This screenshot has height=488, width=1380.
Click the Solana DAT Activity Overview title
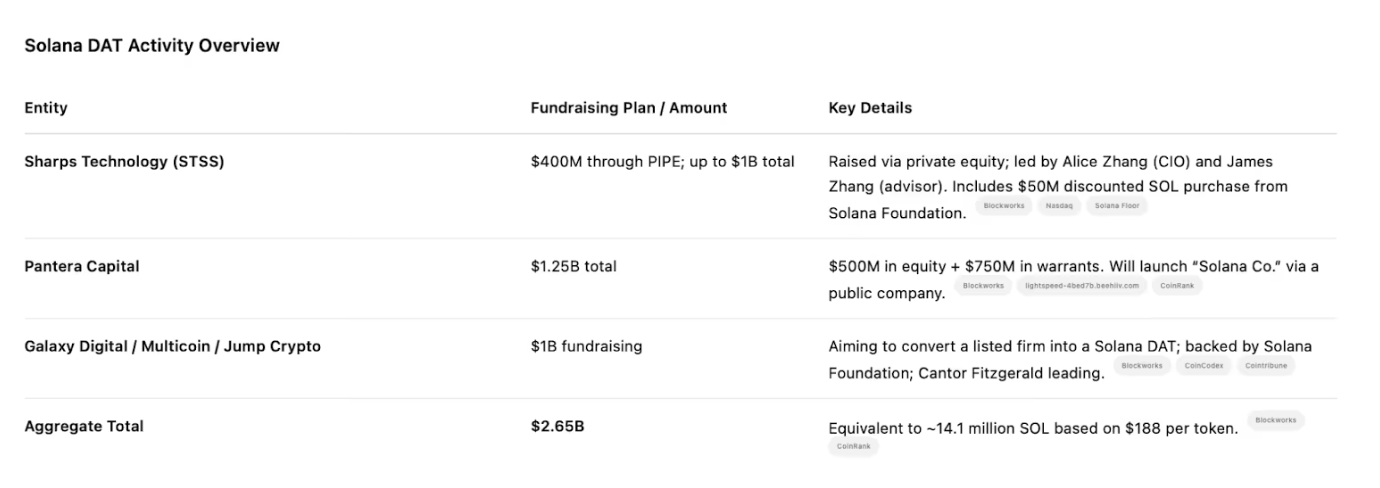tap(152, 46)
